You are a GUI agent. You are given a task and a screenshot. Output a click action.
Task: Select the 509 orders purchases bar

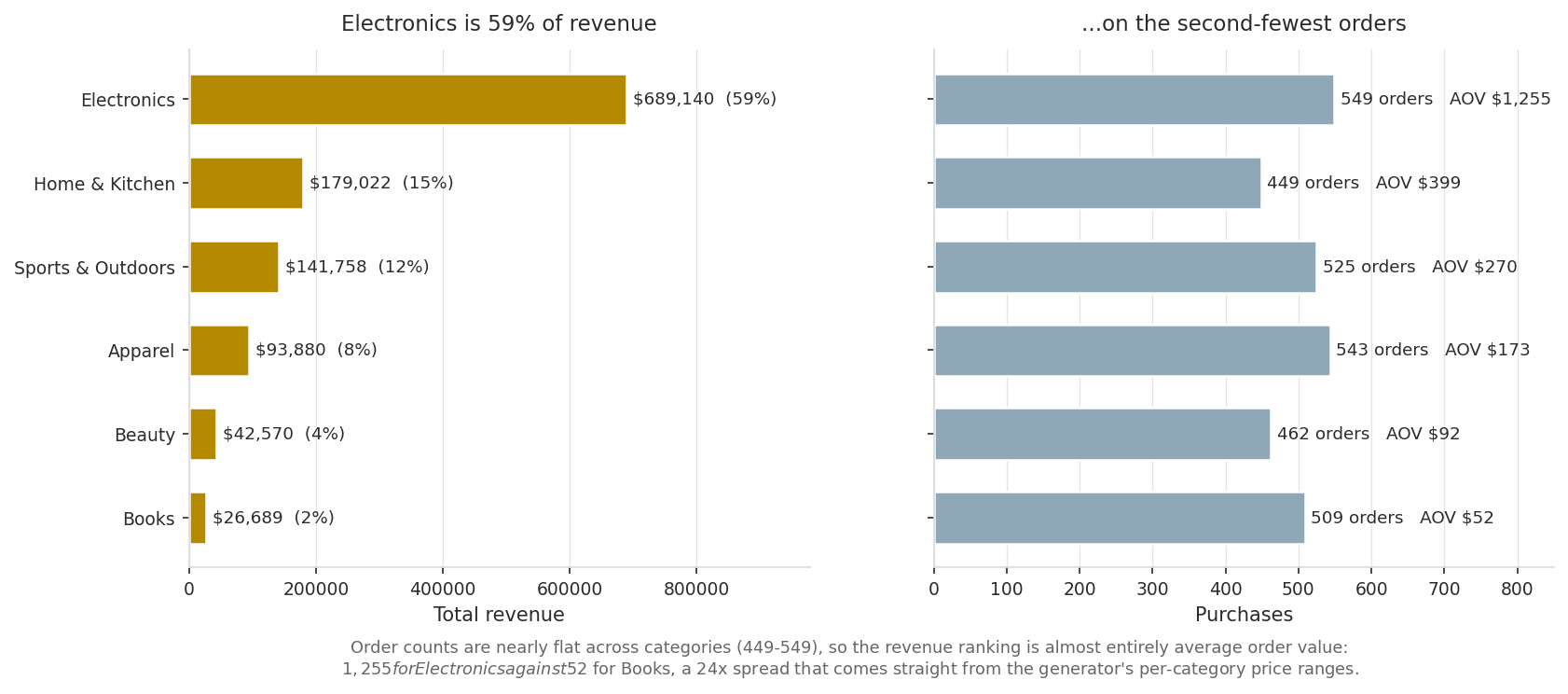(1120, 518)
